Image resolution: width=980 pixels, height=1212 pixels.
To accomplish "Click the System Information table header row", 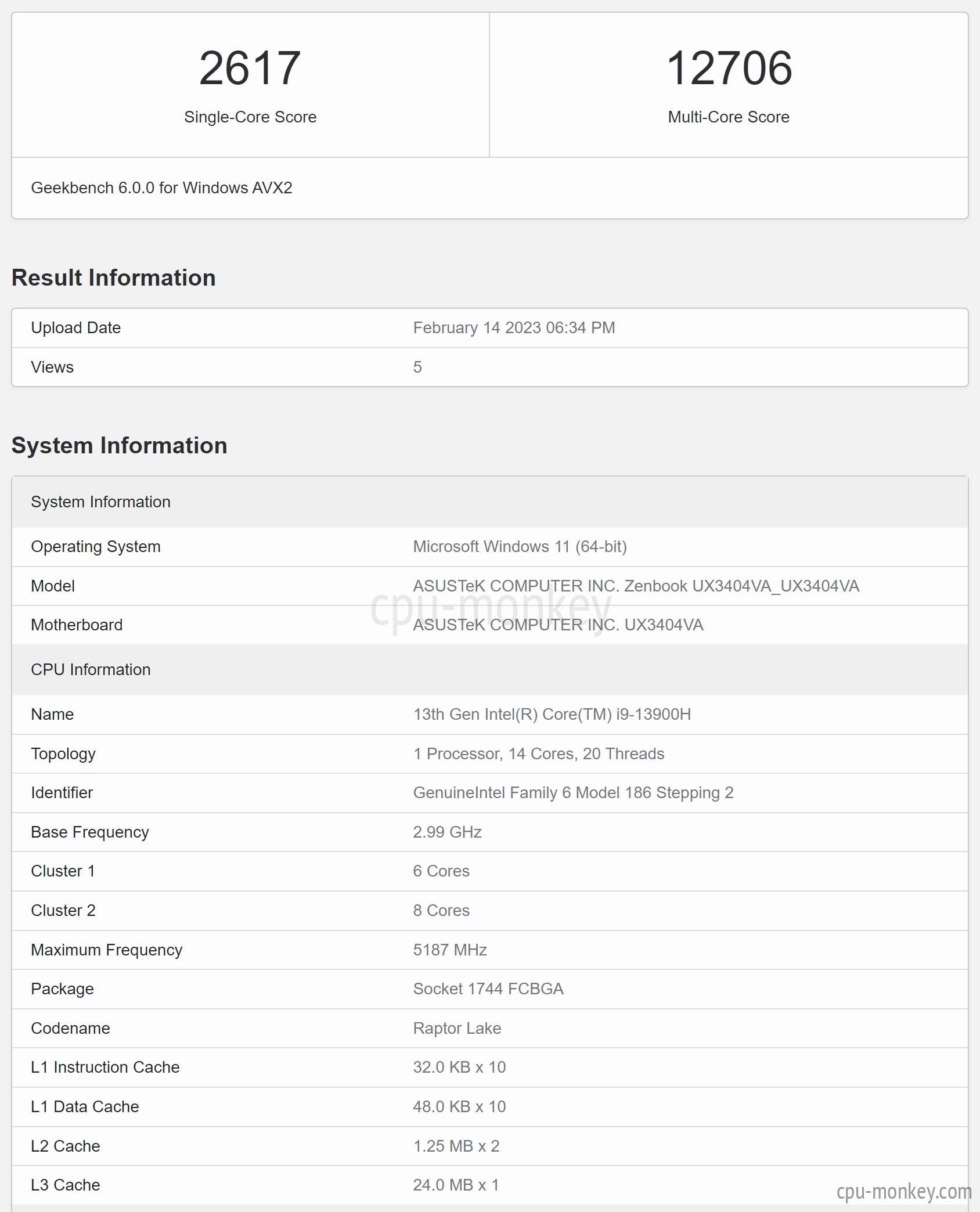I will coord(490,502).
